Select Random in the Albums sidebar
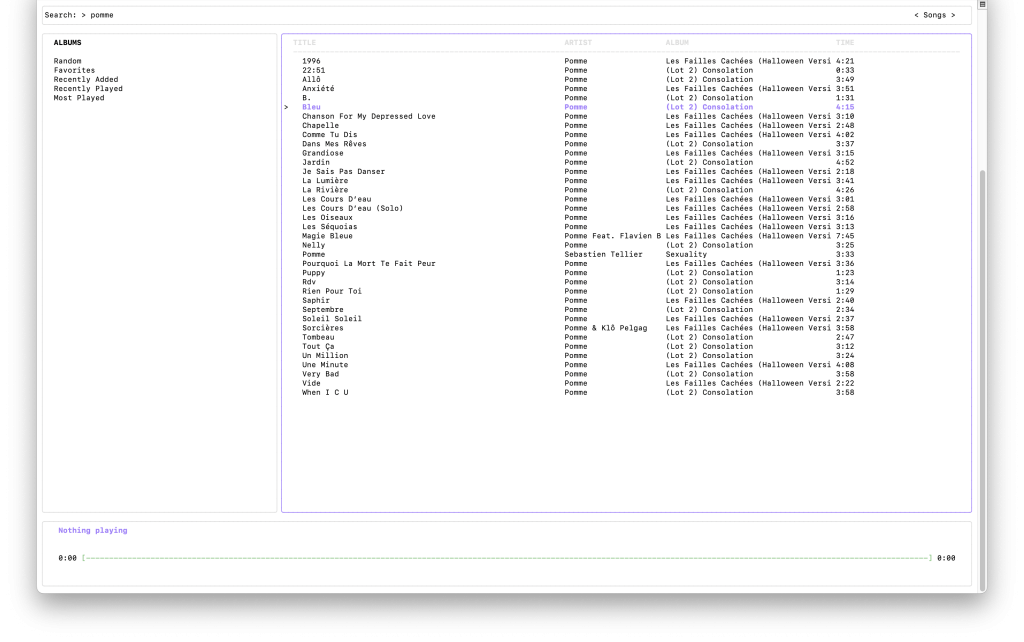Viewport: 1024px width, 642px height. [x=68, y=61]
